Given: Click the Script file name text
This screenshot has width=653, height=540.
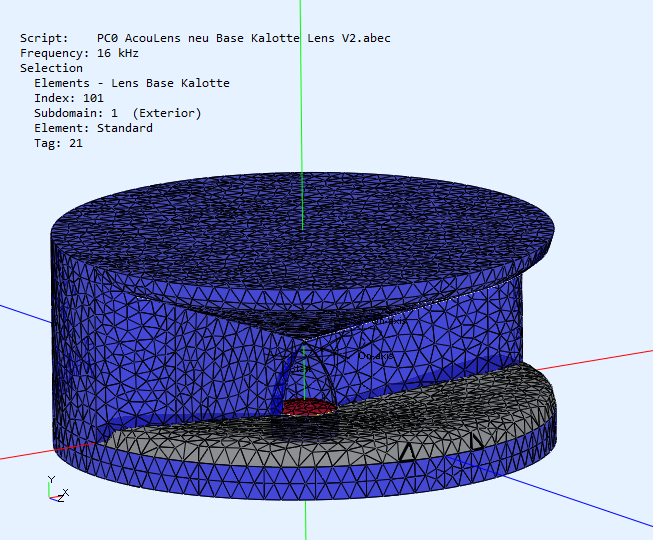Looking at the screenshot, I should pos(244,38).
